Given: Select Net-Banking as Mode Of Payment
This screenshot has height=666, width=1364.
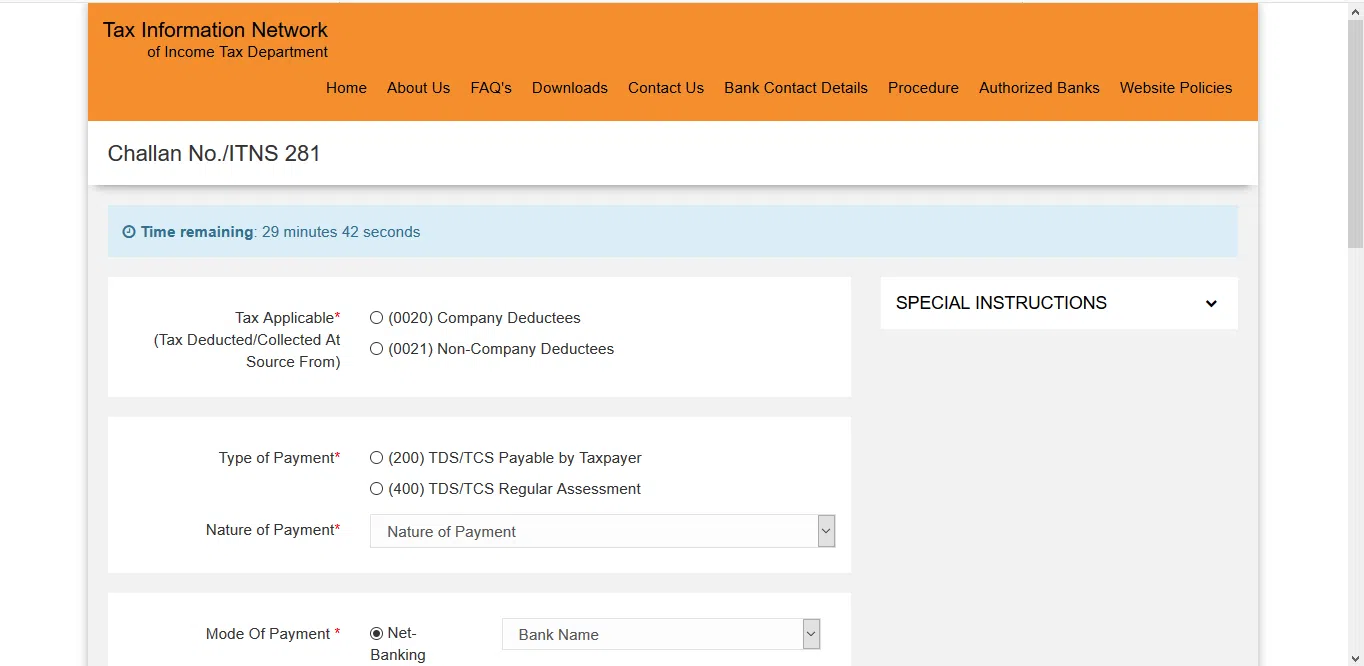Looking at the screenshot, I should point(376,632).
